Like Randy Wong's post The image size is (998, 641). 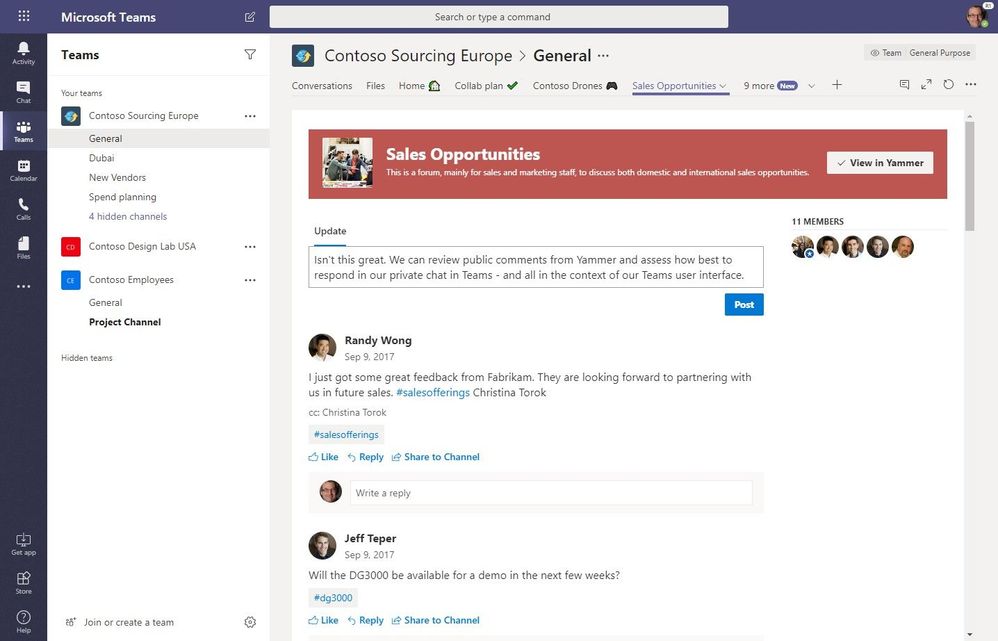pos(323,457)
